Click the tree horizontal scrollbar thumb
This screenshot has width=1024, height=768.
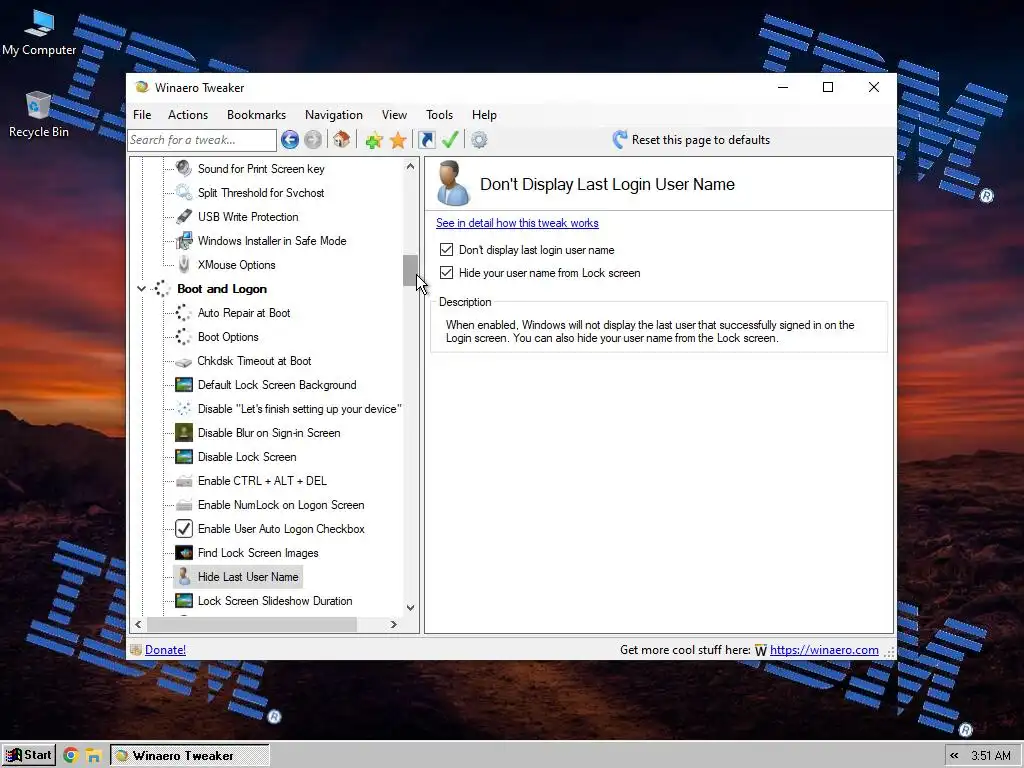pos(251,624)
